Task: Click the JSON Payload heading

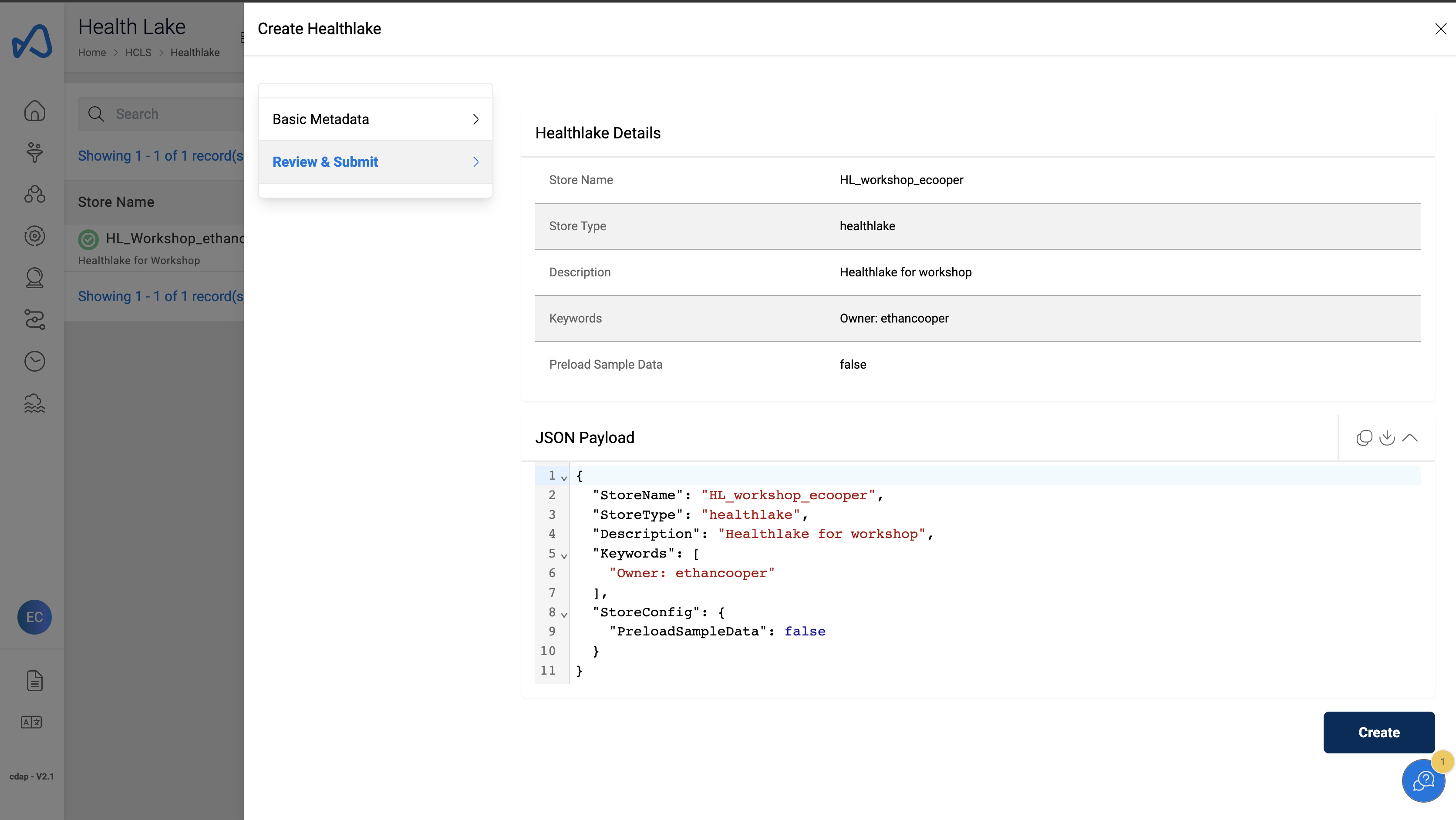Action: tap(584, 437)
